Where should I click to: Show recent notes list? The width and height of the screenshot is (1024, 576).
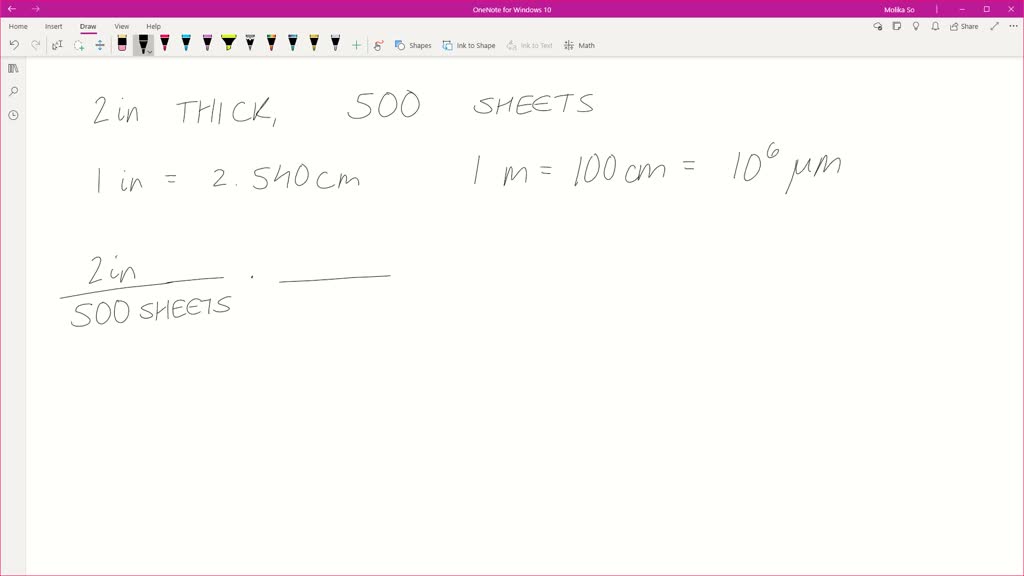click(x=12, y=114)
